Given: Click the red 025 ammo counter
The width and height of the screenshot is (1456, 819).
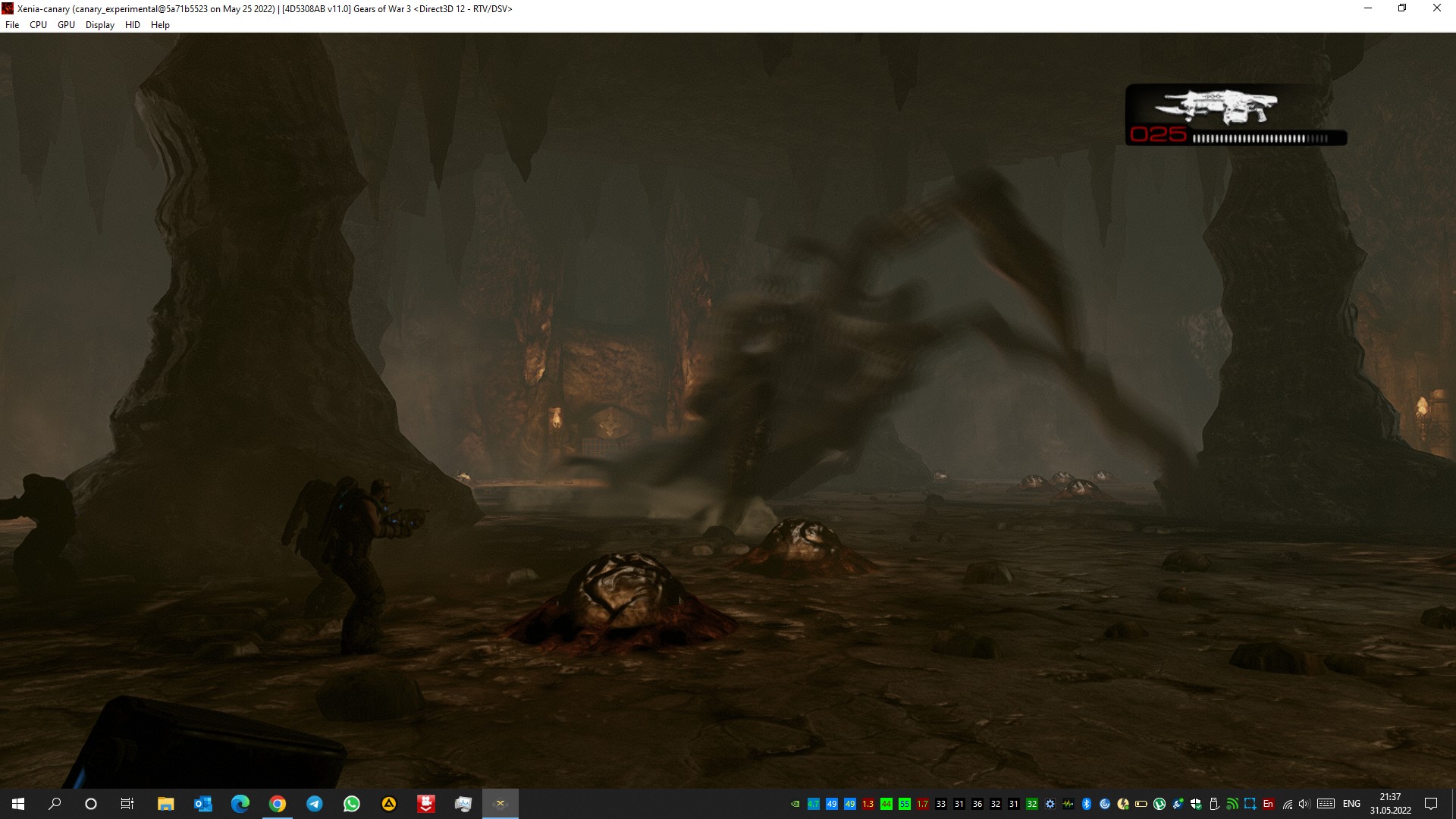Looking at the screenshot, I should 1158,135.
